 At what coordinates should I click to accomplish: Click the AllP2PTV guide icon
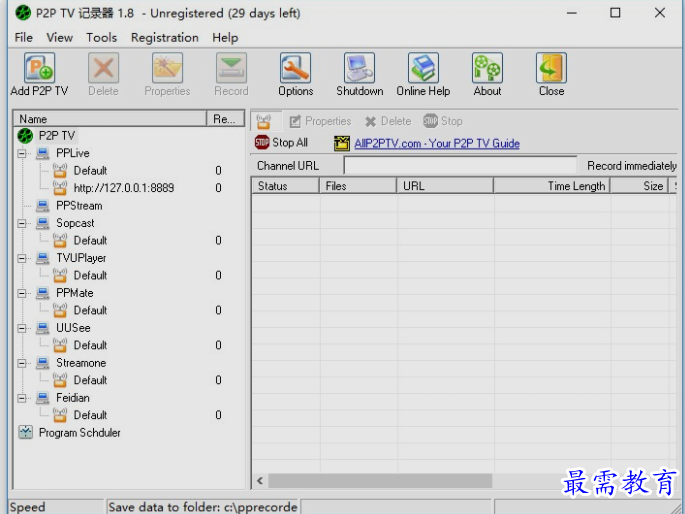(x=342, y=143)
